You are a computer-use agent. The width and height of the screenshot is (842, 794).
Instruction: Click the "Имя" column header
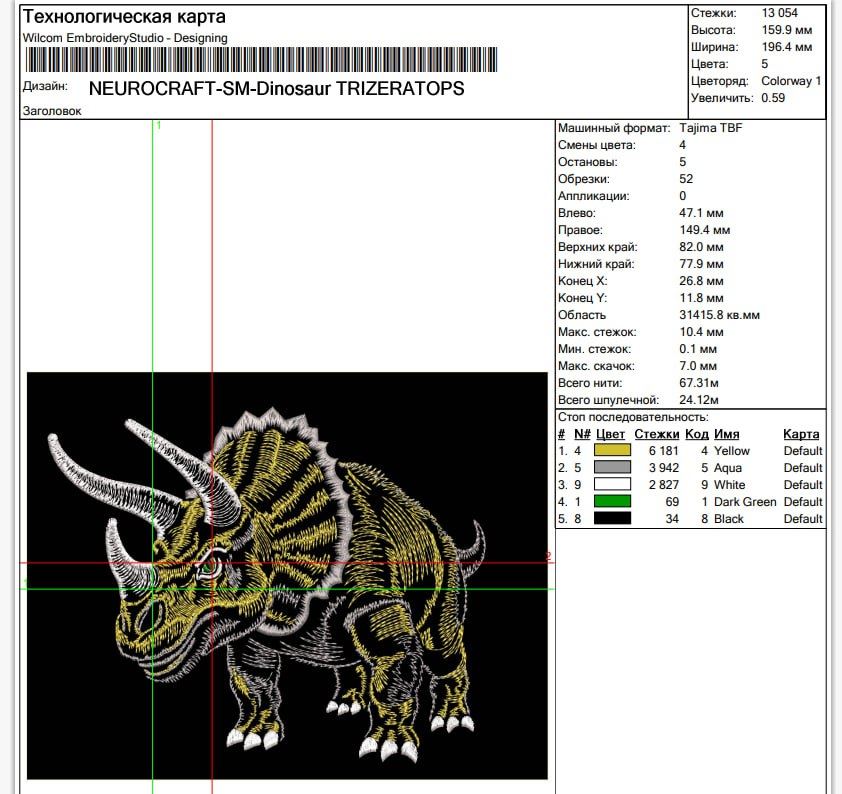click(x=726, y=434)
